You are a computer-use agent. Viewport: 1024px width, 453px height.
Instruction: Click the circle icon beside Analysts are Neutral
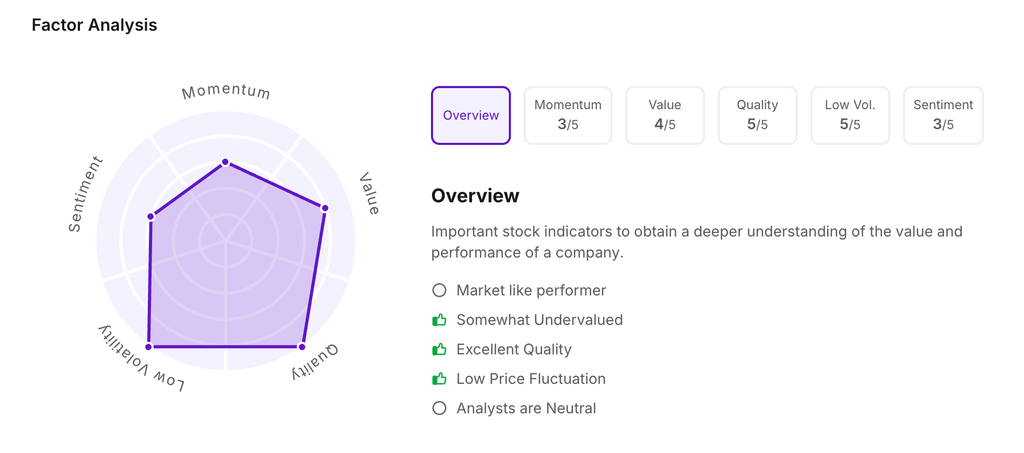tap(439, 408)
